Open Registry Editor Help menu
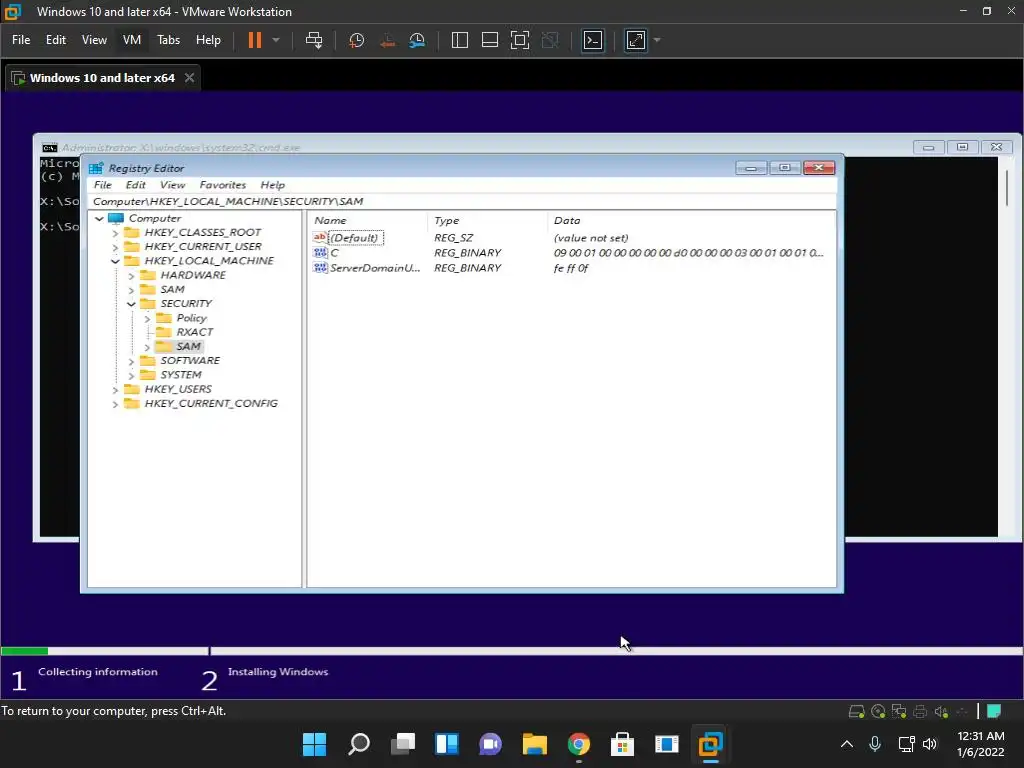 [x=272, y=185]
